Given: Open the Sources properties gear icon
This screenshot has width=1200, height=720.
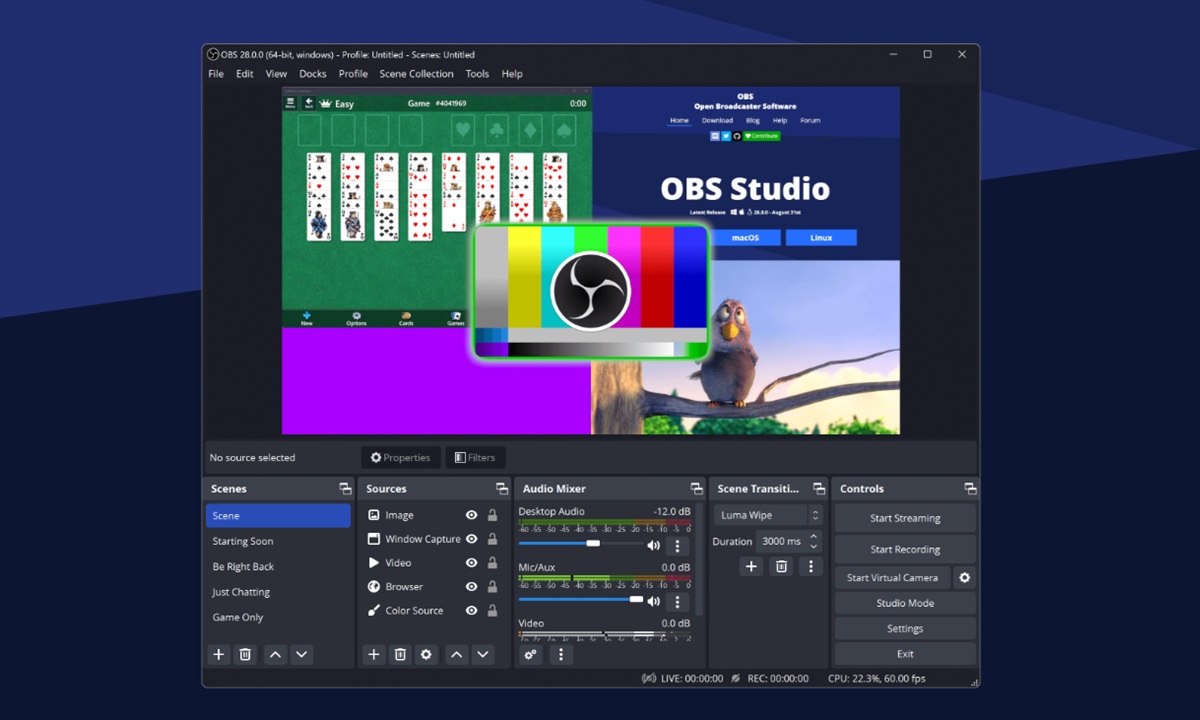Looking at the screenshot, I should click(x=427, y=654).
